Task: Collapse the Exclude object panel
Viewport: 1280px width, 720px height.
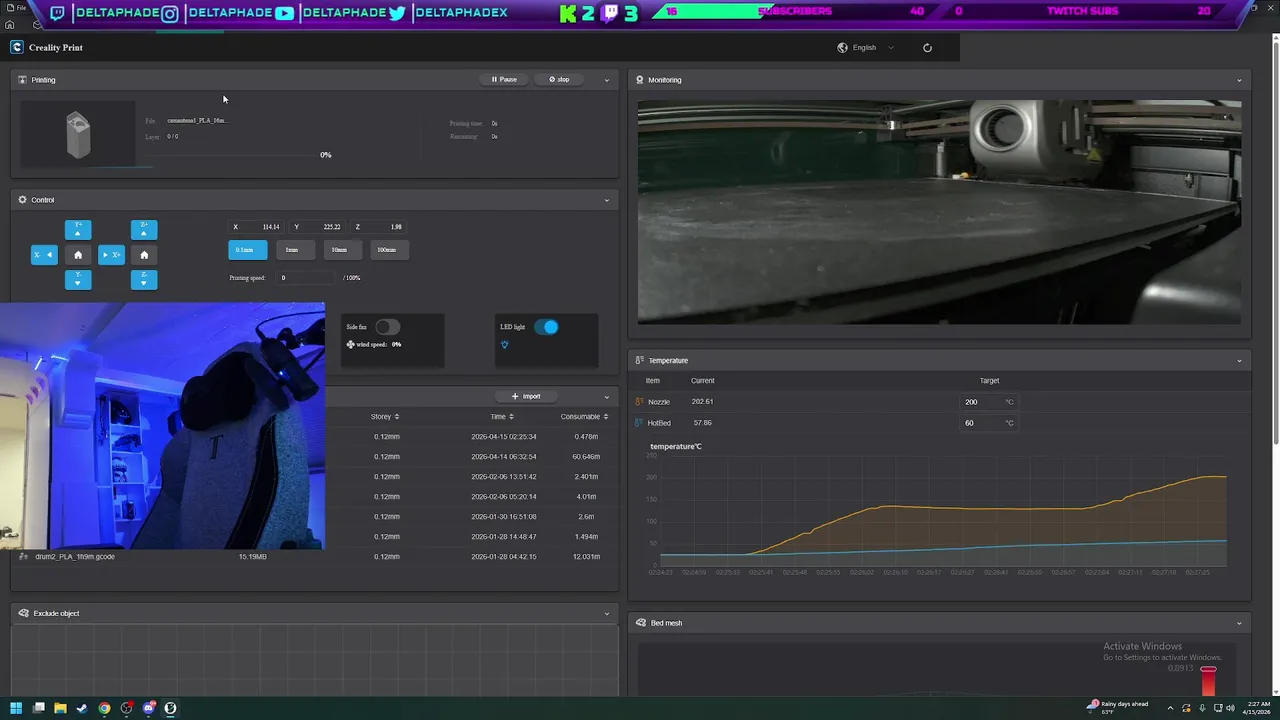Action: [606, 613]
